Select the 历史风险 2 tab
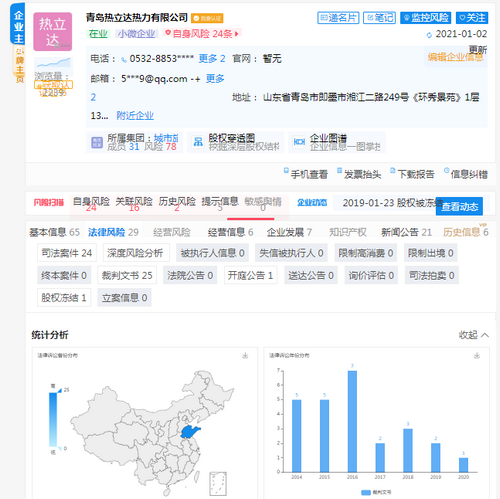500x499 pixels. click(x=177, y=204)
